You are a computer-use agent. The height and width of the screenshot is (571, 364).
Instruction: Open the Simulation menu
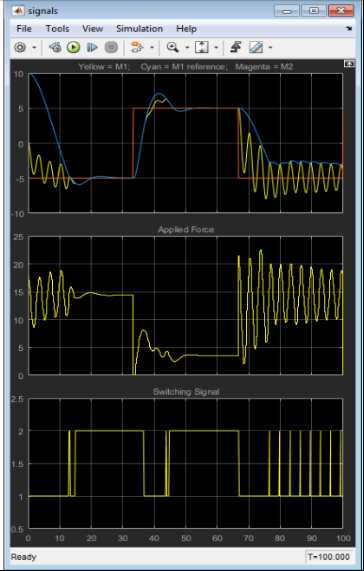(139, 28)
